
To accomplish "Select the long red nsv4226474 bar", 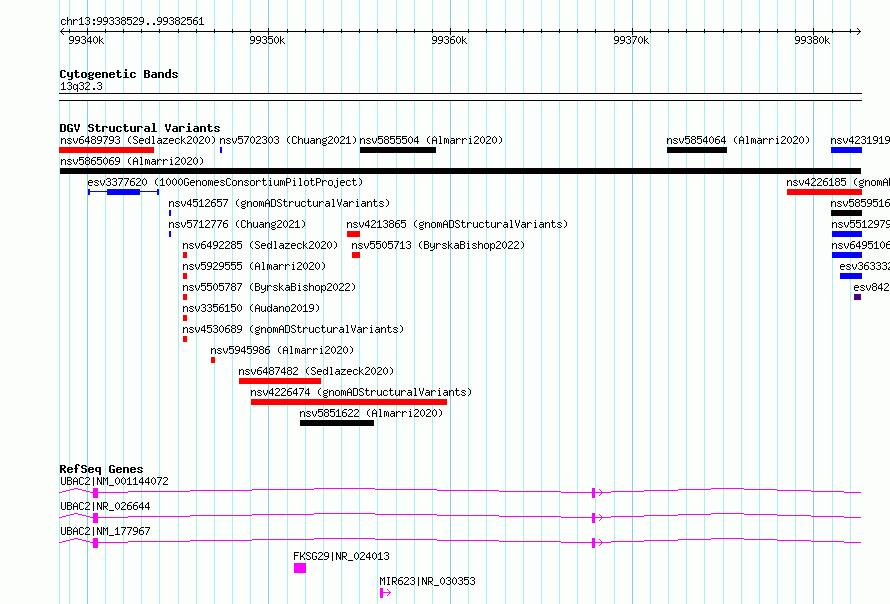I will click(x=349, y=402).
